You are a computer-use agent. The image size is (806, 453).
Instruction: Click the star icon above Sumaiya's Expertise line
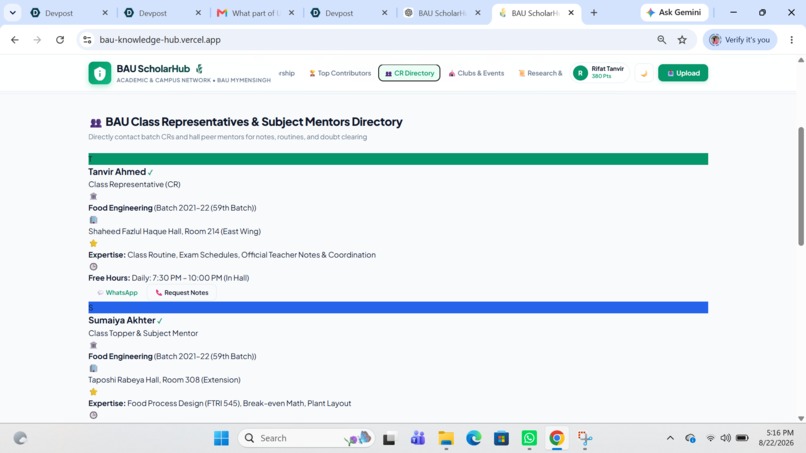[x=93, y=392]
